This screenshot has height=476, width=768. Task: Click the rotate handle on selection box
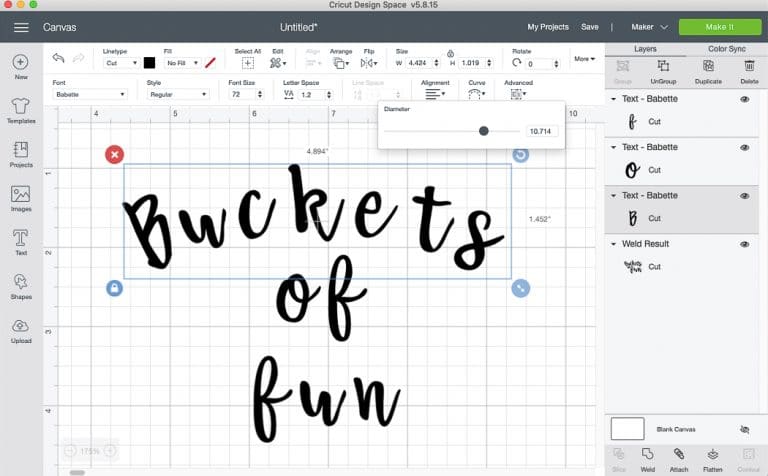pyautogui.click(x=521, y=155)
